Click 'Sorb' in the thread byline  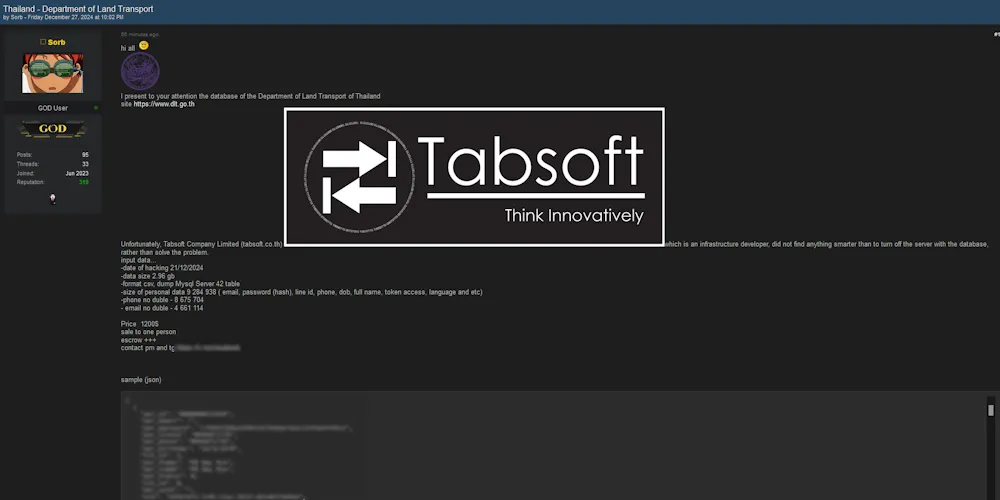point(16,17)
